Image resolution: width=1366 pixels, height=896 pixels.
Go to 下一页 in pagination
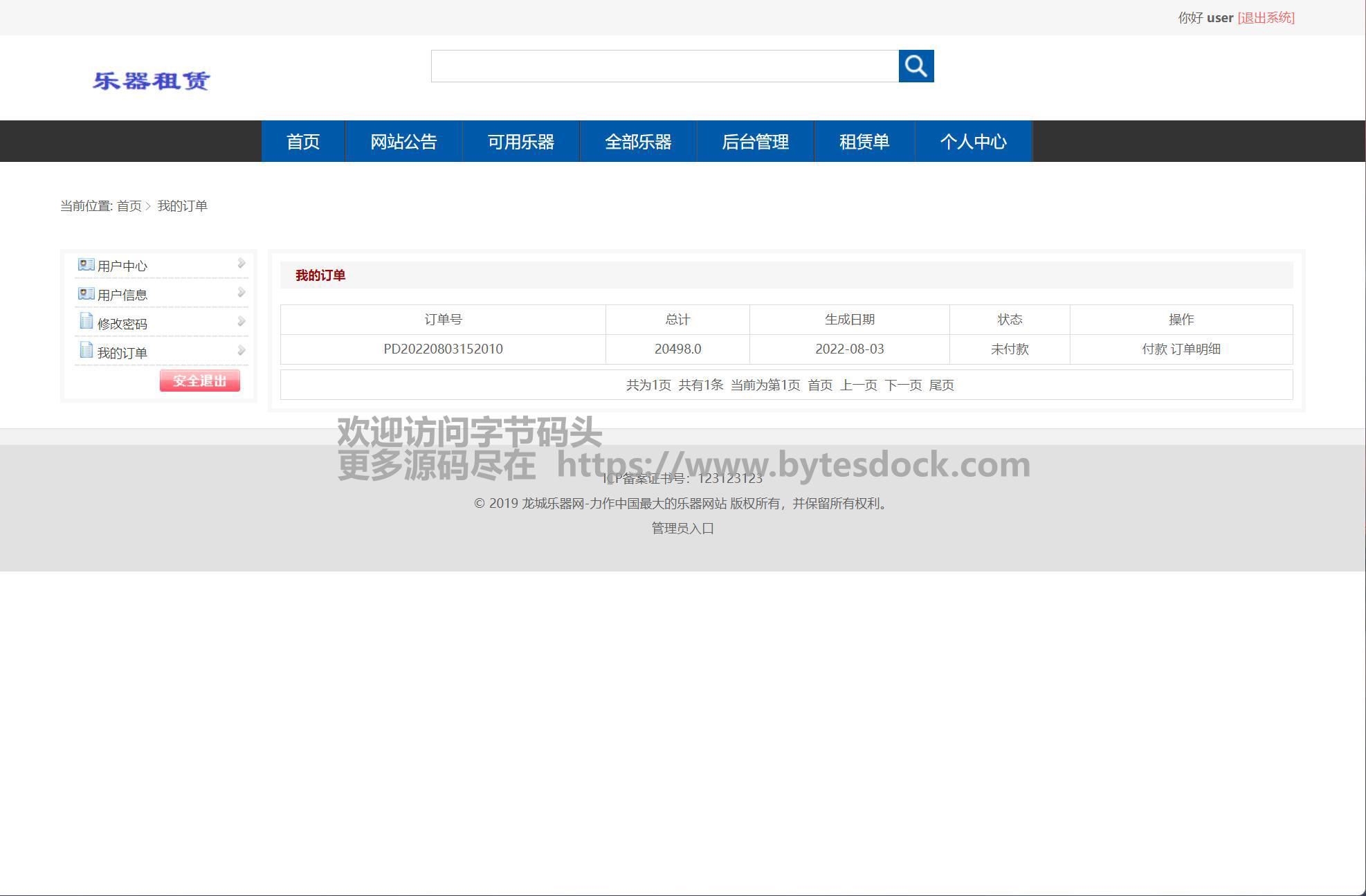902,385
